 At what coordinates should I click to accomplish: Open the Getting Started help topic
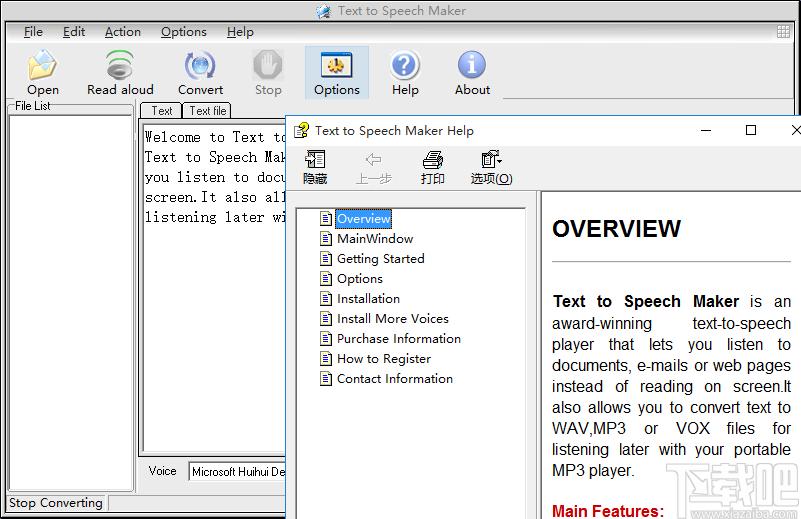coord(381,258)
